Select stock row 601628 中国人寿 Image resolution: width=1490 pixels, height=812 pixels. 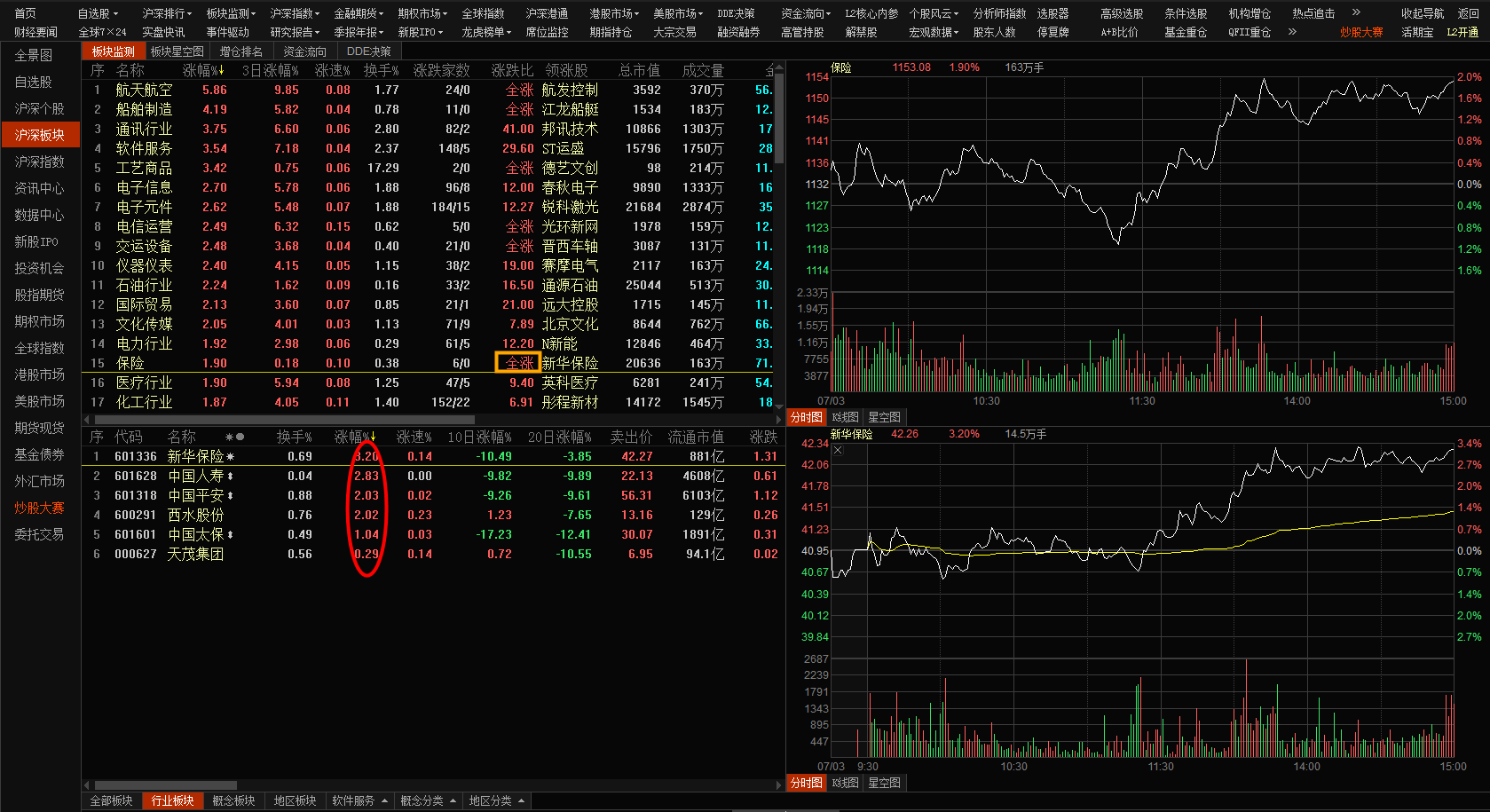point(433,476)
